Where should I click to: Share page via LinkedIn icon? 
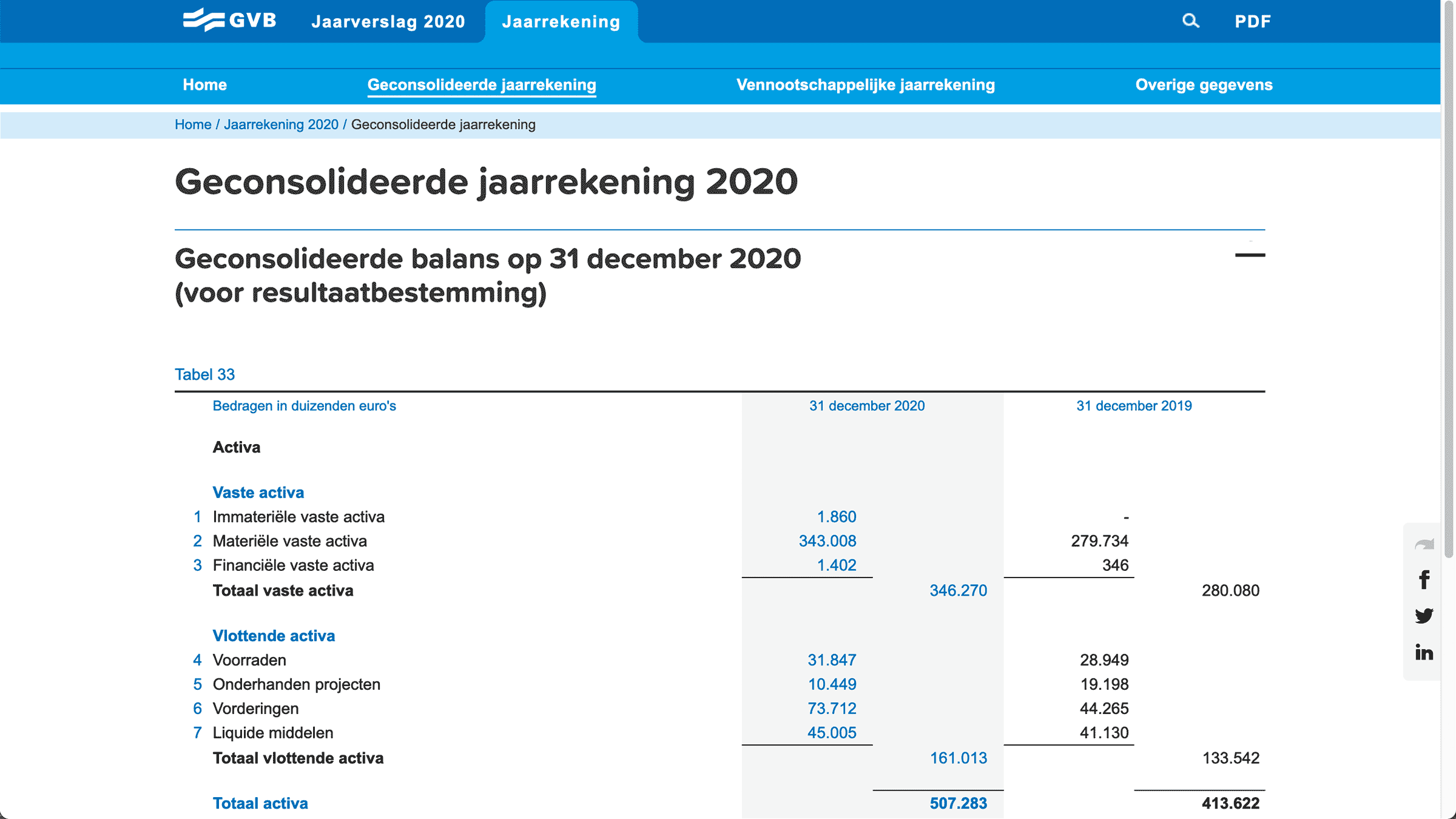coord(1424,652)
